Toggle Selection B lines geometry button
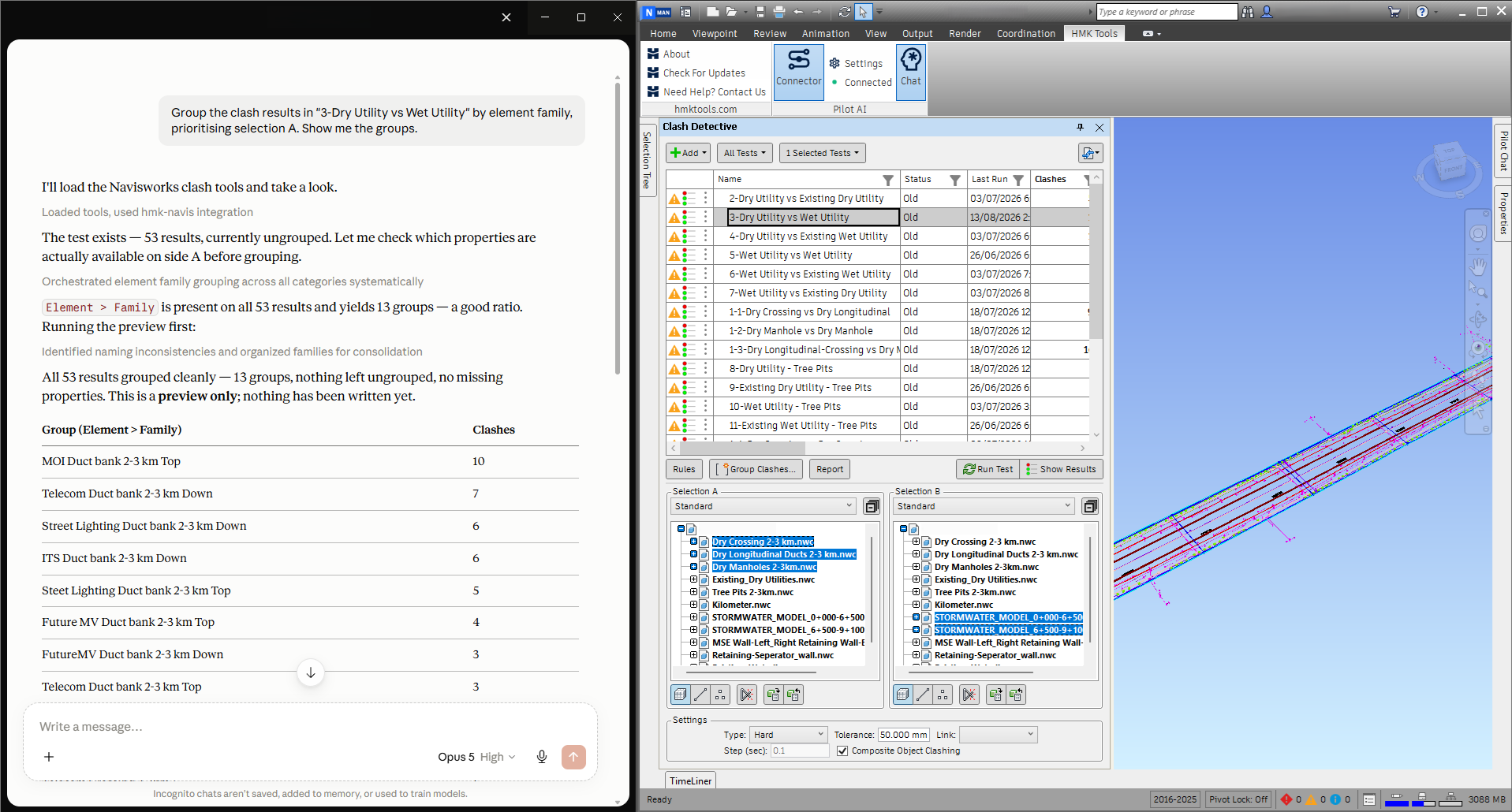1512x812 pixels. tap(923, 695)
